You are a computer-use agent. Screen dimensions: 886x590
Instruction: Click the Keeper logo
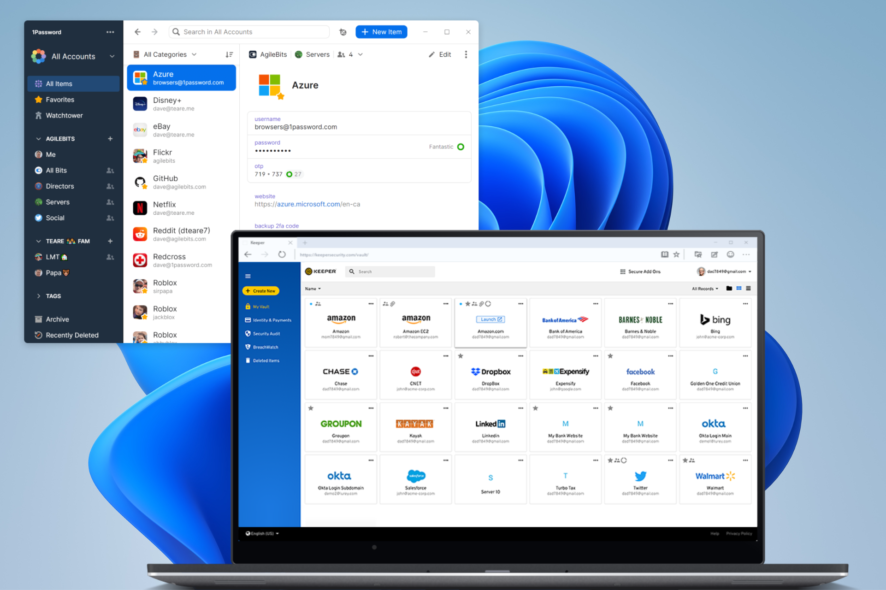coord(320,271)
